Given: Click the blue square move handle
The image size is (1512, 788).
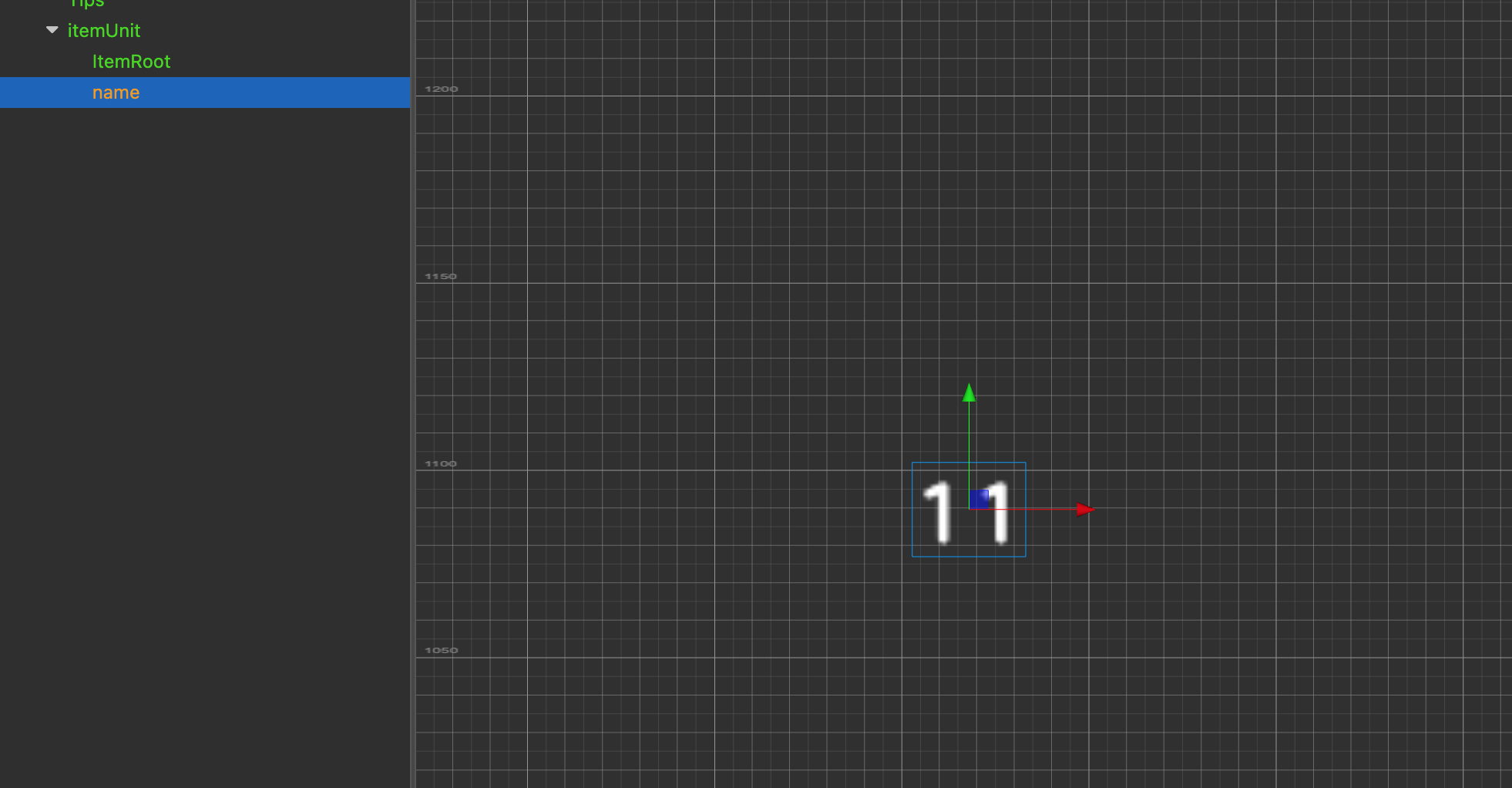Looking at the screenshot, I should (x=979, y=499).
